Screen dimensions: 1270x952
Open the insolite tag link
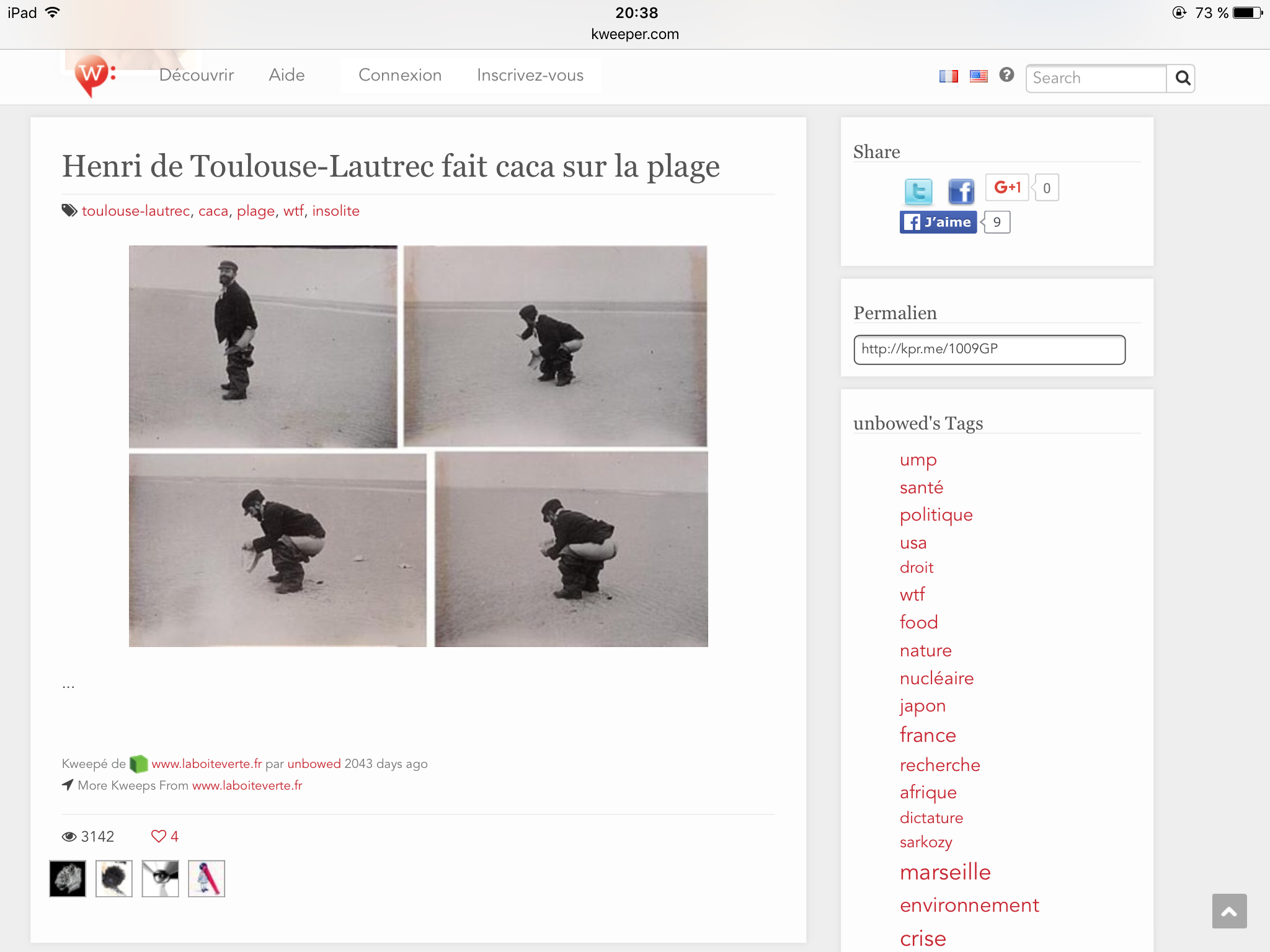pos(335,211)
